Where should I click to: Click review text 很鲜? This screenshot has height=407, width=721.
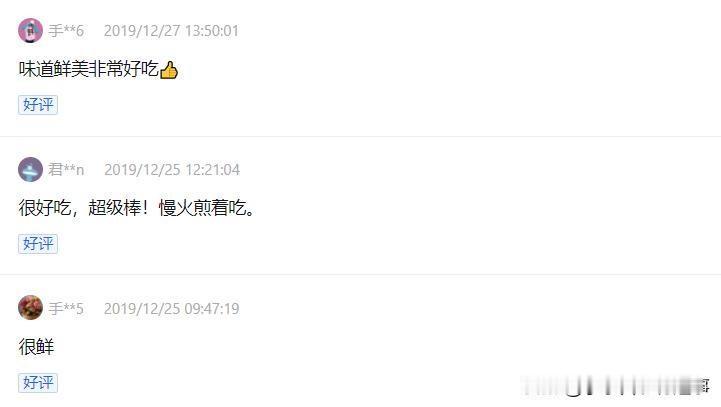(x=36, y=347)
